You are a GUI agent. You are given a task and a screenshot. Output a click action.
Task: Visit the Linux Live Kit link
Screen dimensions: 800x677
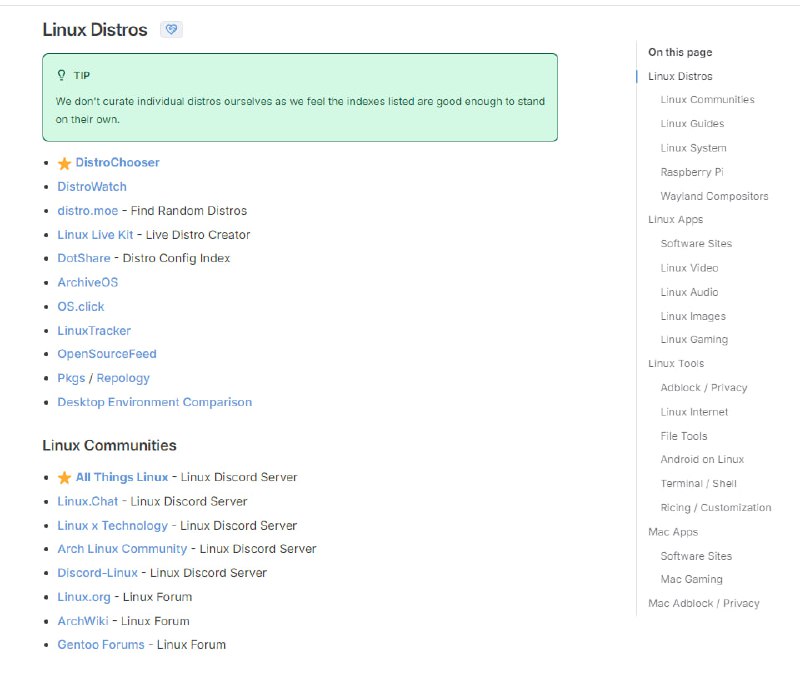(x=95, y=235)
